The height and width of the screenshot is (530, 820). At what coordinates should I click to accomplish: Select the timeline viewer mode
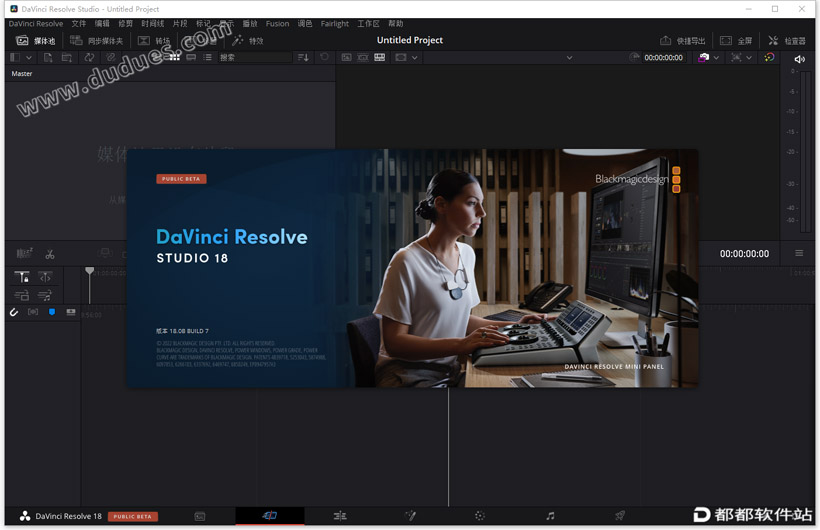380,58
